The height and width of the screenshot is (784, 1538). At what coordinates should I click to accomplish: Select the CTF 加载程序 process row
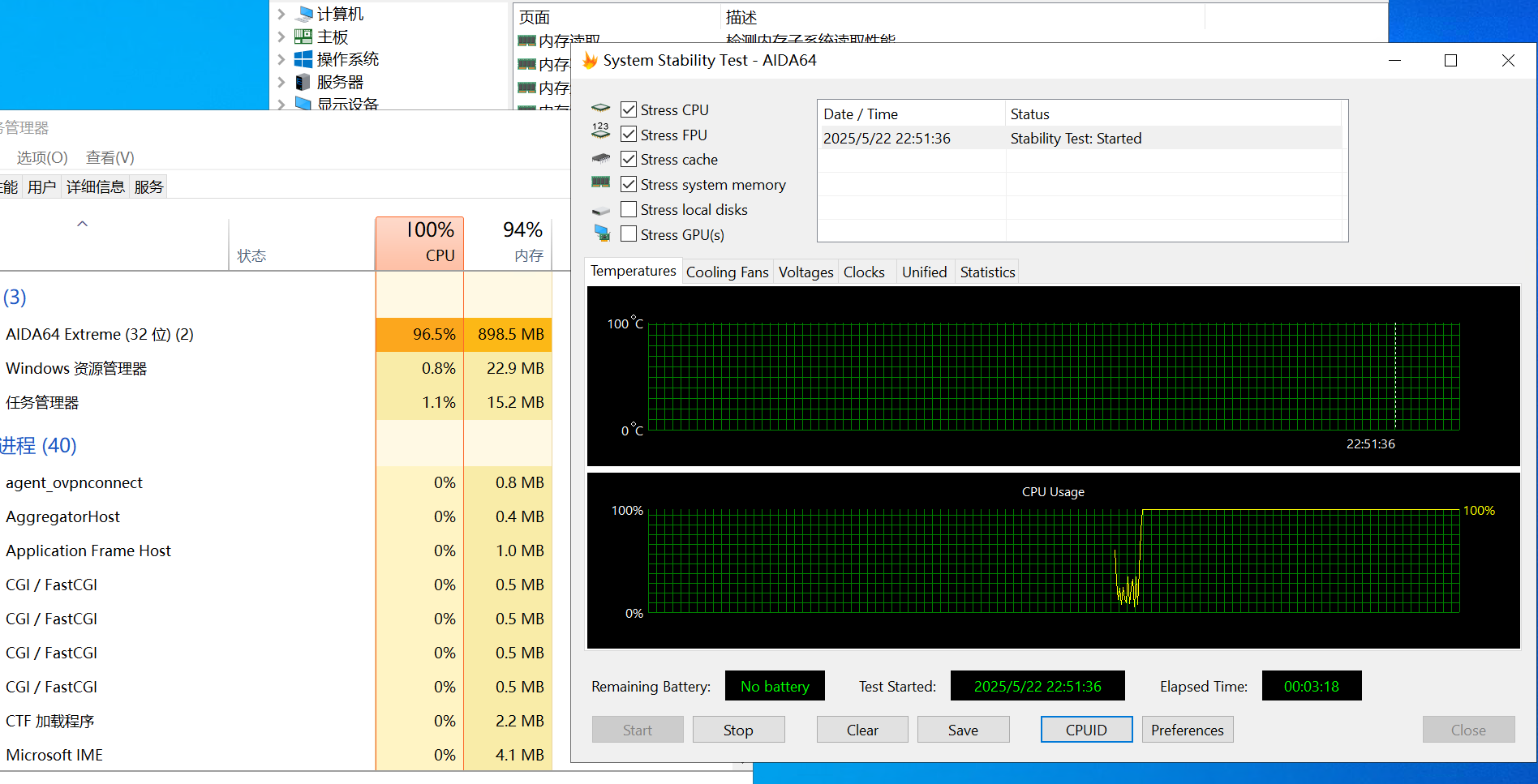click(276, 721)
